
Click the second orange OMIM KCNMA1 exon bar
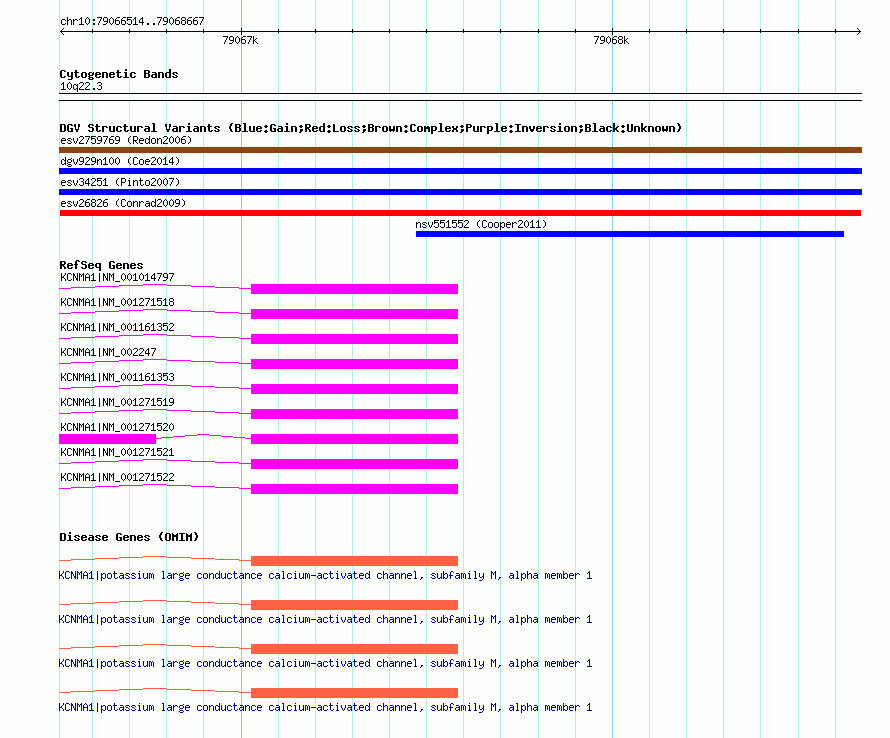[x=354, y=605]
